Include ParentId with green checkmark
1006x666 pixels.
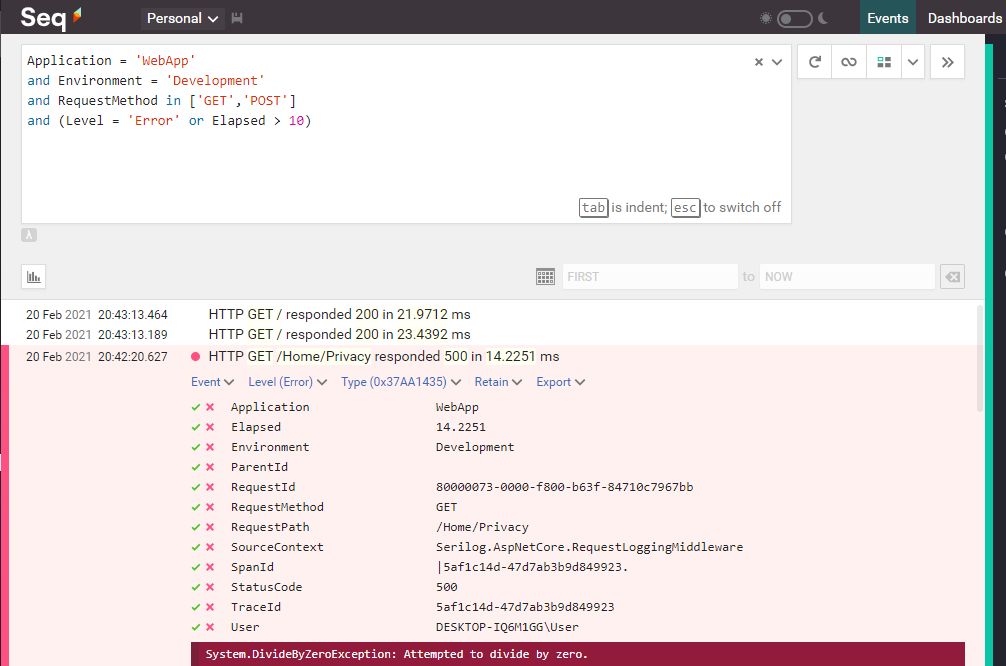tap(196, 467)
